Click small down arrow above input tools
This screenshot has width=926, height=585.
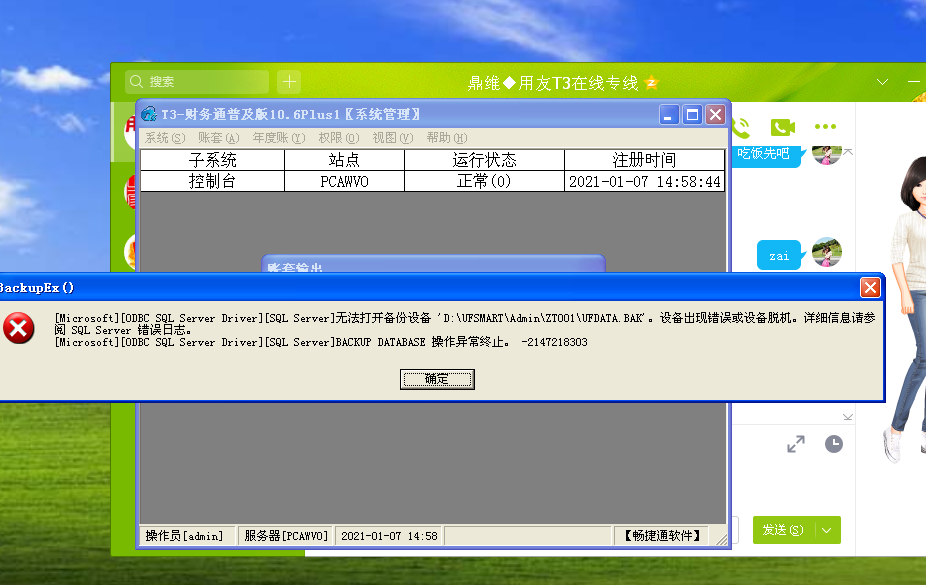(848, 417)
